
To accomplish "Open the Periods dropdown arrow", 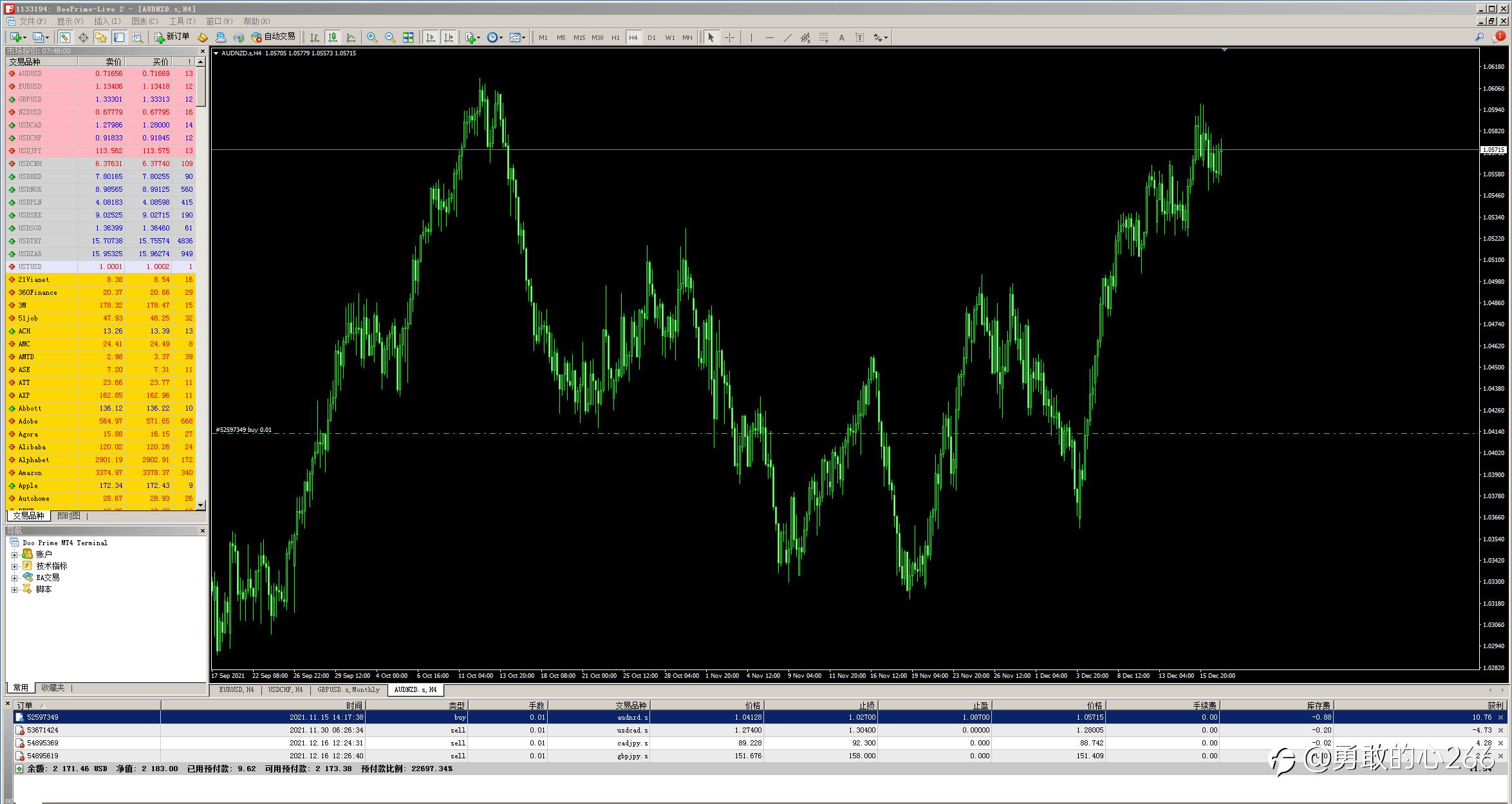I will (x=501, y=37).
